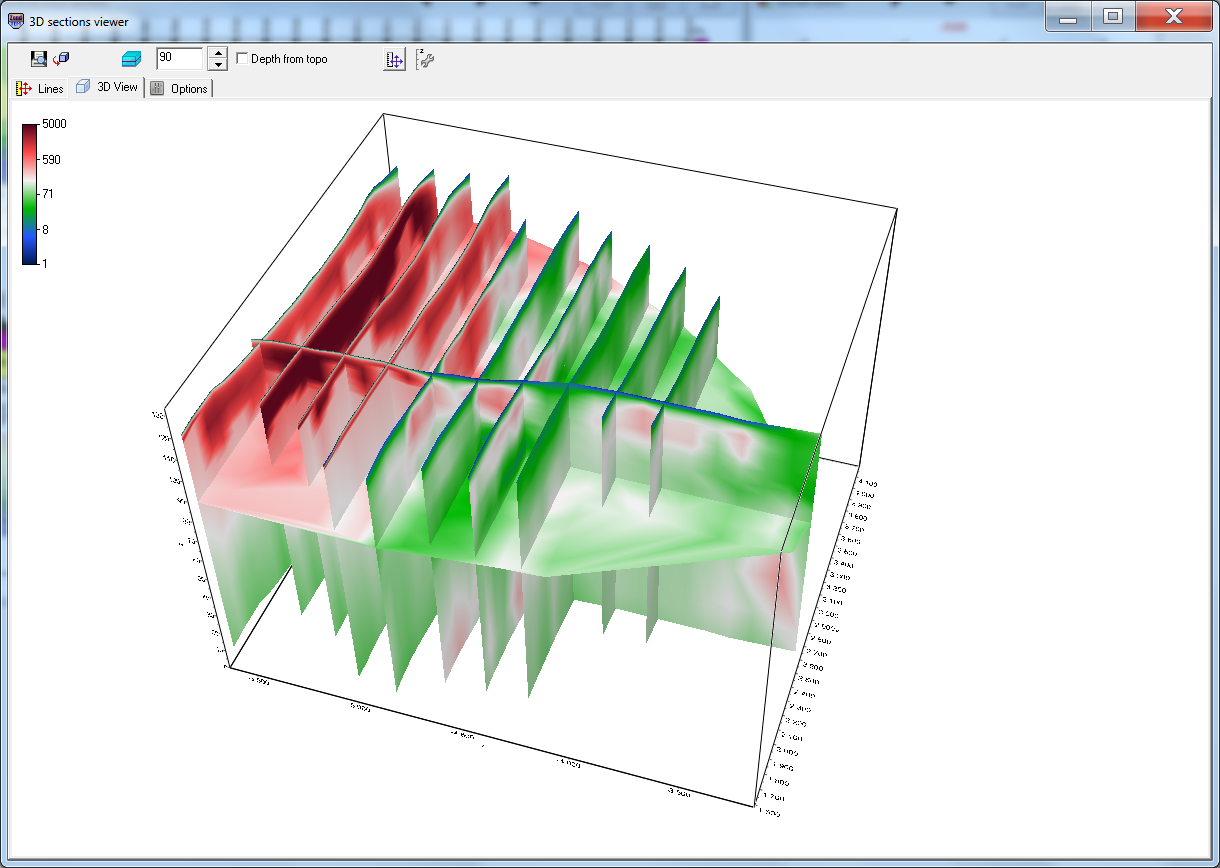Click the axes scale arrows icon
Viewport: 1220px width, 868px height.
395,60
